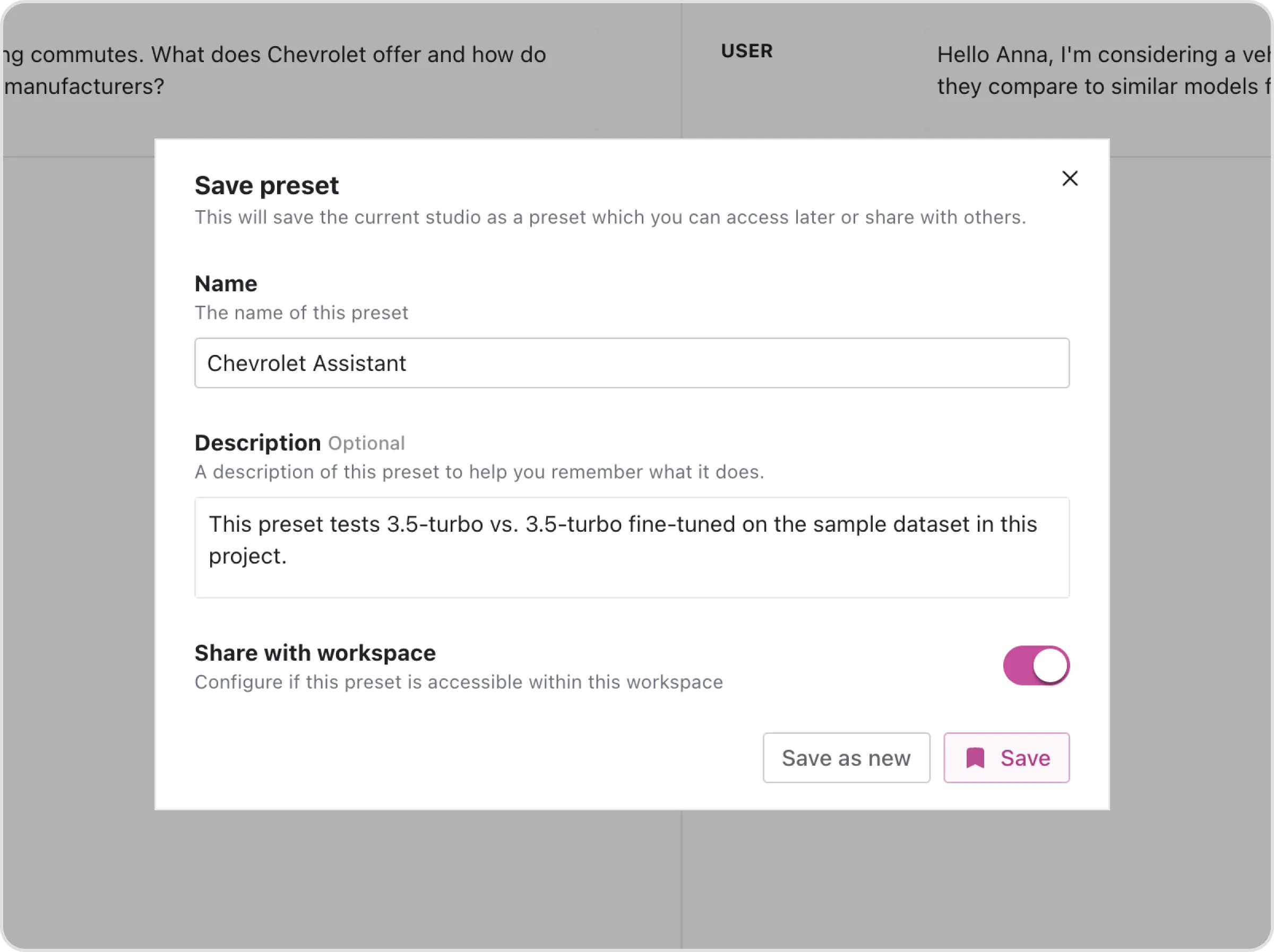Image resolution: width=1274 pixels, height=952 pixels.
Task: Close the Save preset dialog
Action: click(1070, 178)
